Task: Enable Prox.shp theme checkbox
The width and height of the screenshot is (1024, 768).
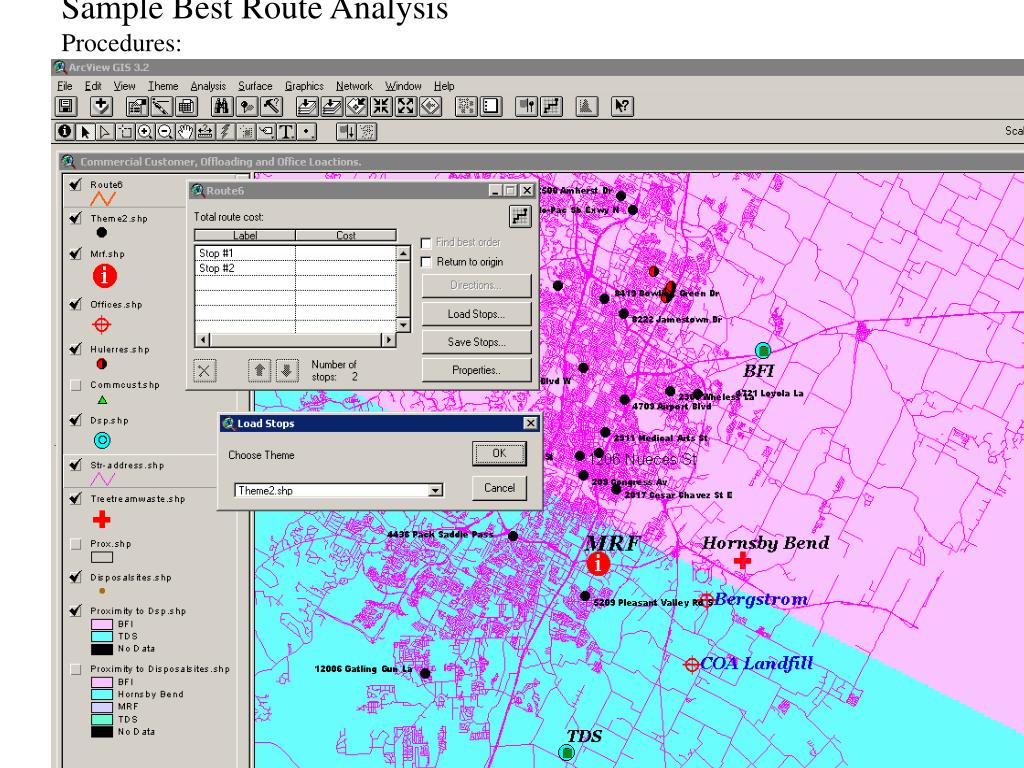Action: 75,543
